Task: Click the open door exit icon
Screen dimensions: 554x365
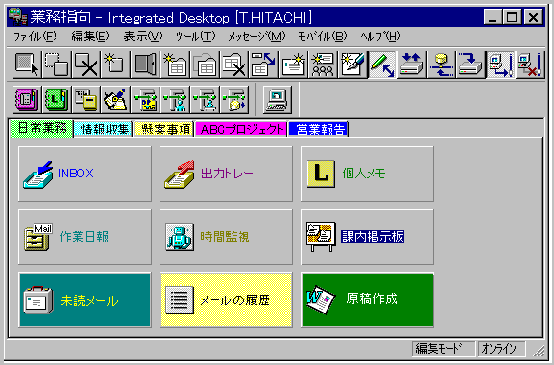Action: 145,65
